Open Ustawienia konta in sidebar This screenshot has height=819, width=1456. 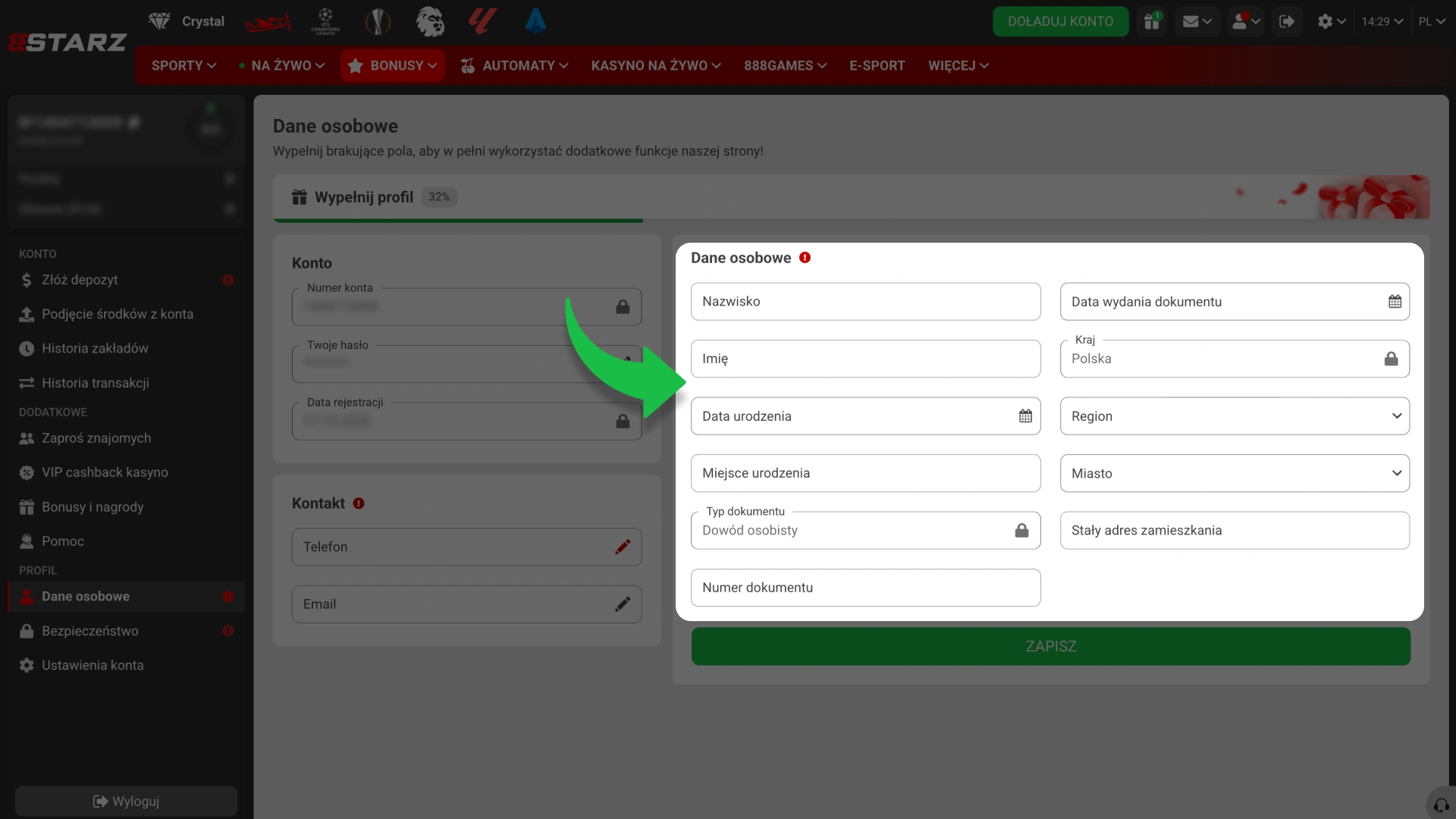point(126,665)
